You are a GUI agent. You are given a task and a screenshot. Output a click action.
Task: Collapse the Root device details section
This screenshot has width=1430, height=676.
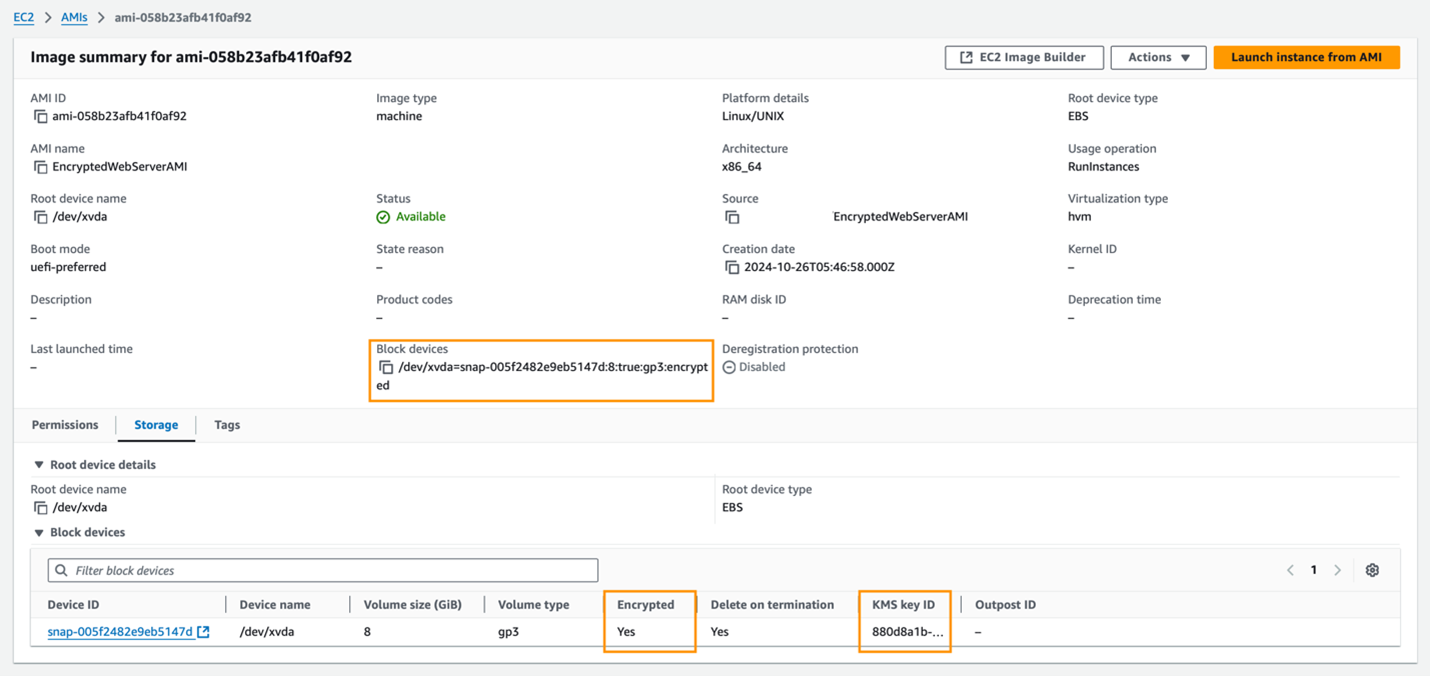click(39, 465)
